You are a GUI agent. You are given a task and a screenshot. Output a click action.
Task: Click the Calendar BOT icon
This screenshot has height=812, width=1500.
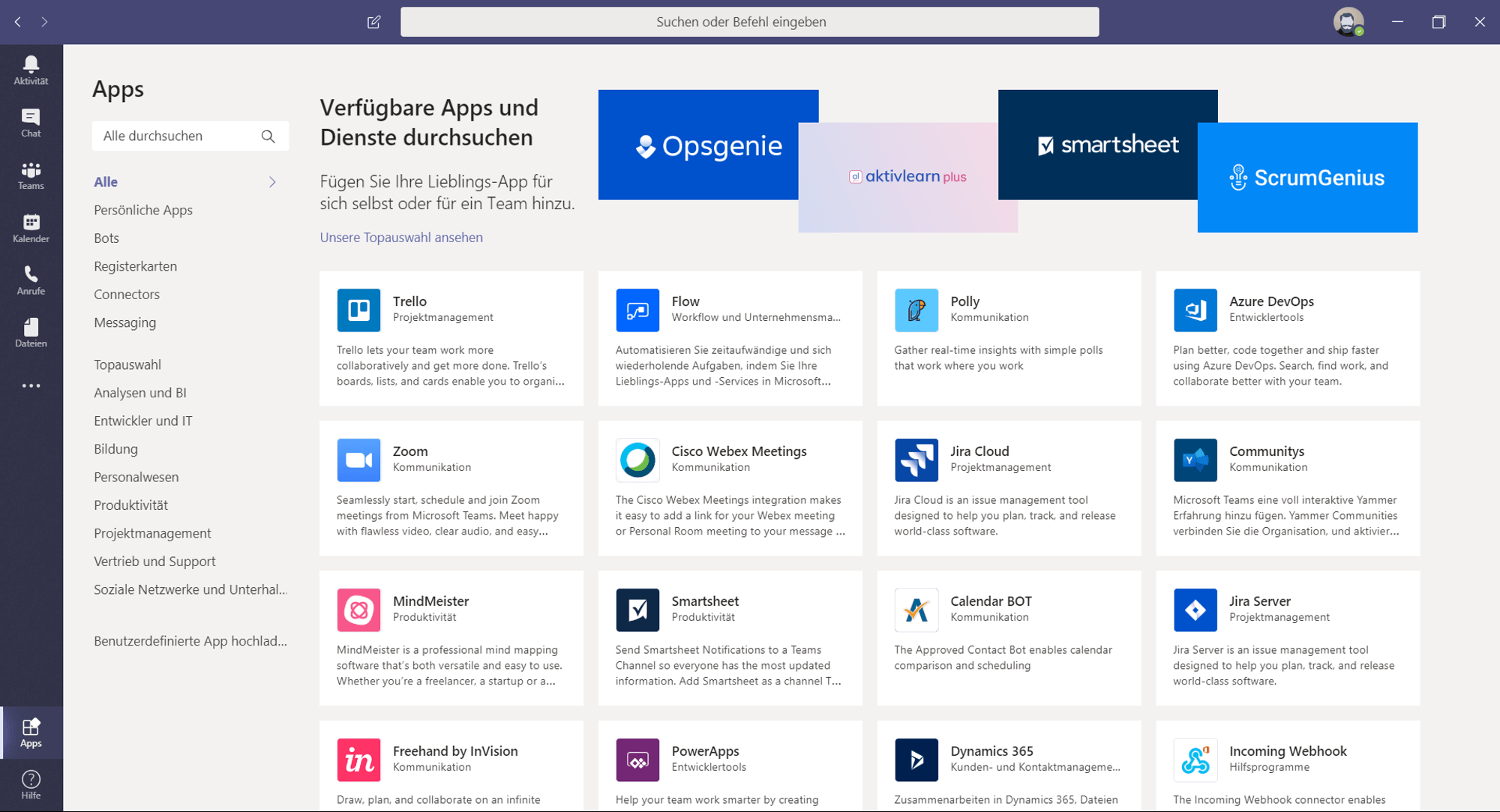coord(916,610)
